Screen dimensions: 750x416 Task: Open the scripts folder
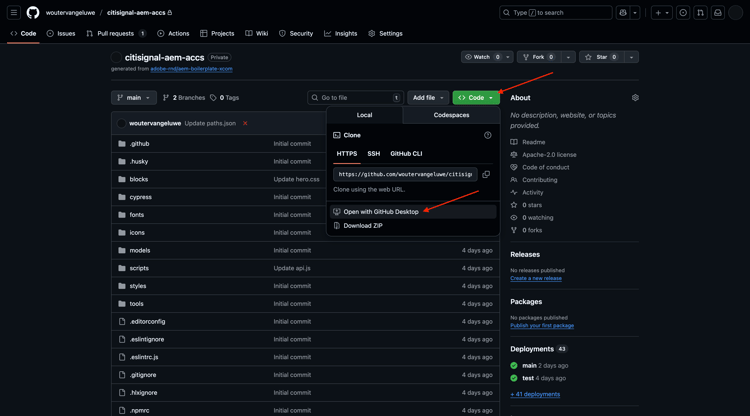[139, 268]
